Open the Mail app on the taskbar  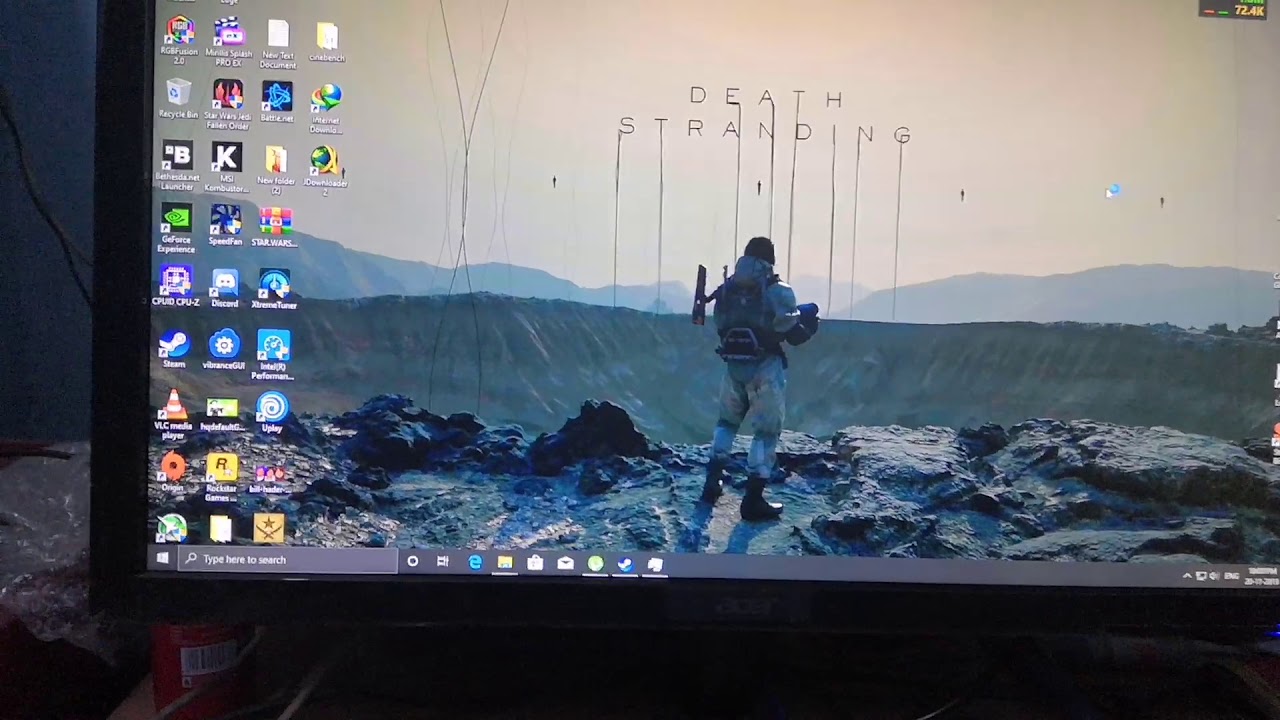565,564
